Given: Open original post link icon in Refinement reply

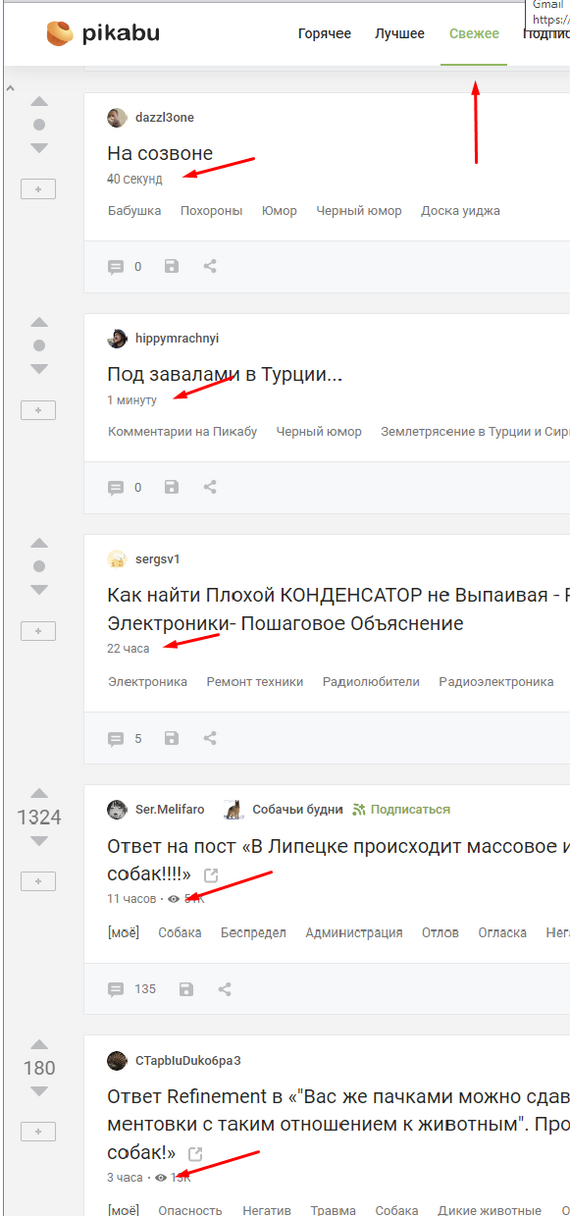Looking at the screenshot, I should point(195,1153).
